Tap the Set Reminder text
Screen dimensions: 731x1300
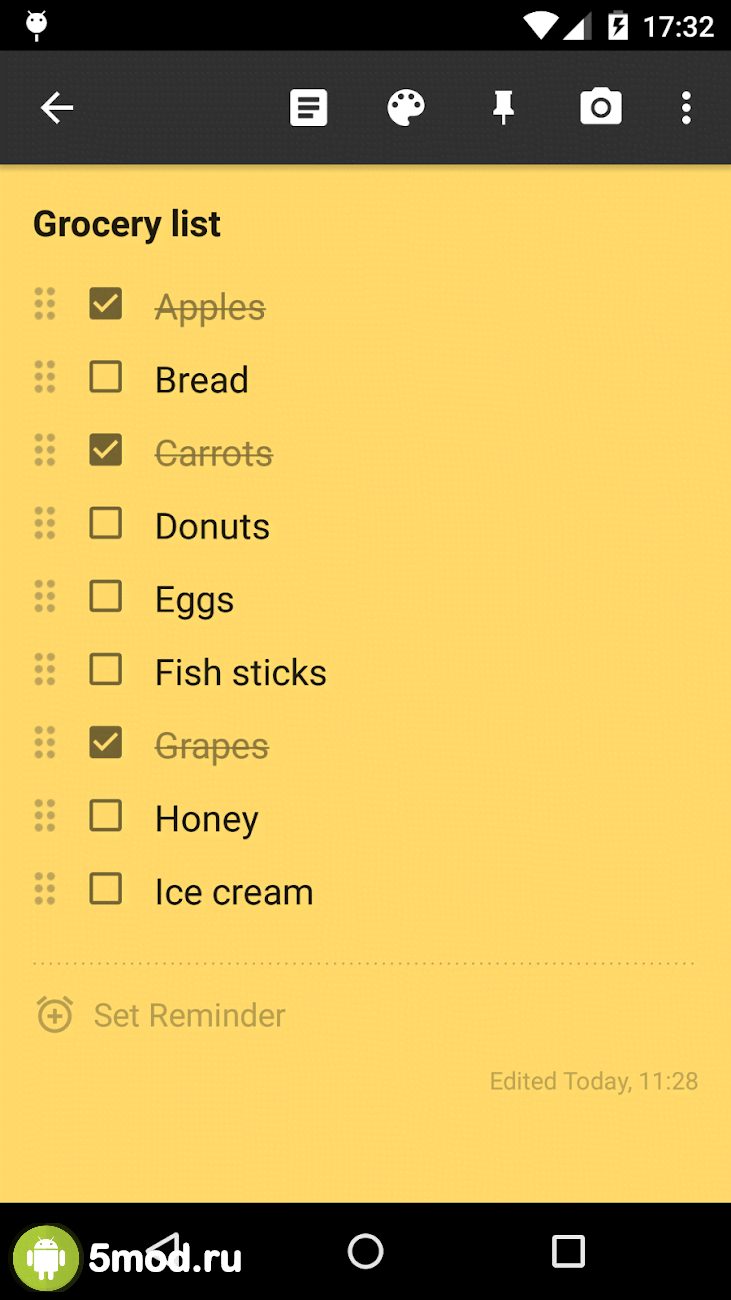coord(190,1016)
